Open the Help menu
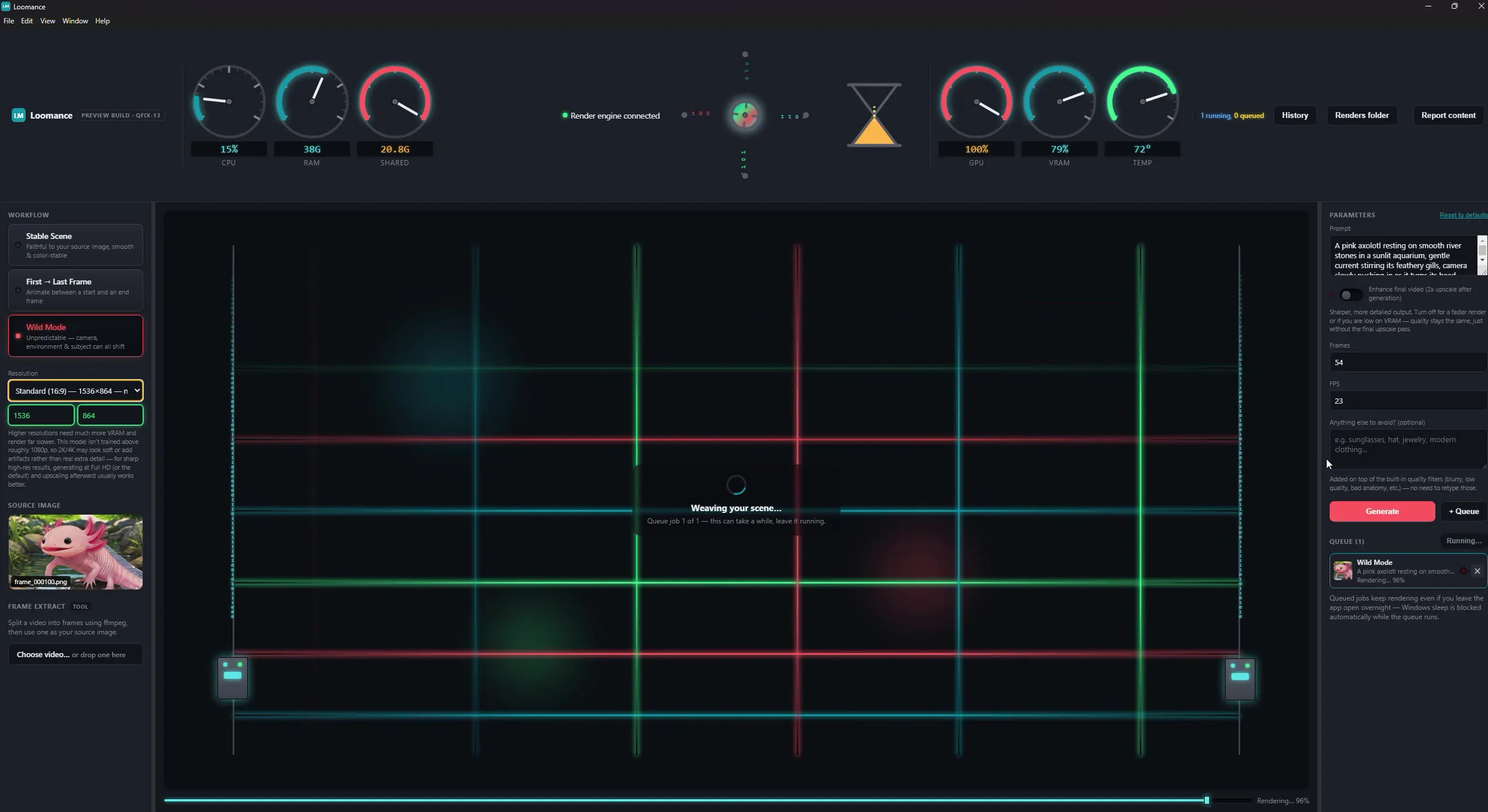 tap(102, 21)
